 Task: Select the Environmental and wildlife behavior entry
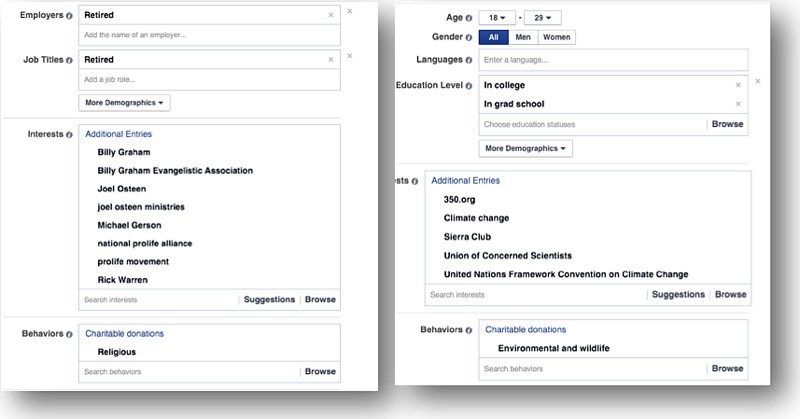pyautogui.click(x=554, y=349)
